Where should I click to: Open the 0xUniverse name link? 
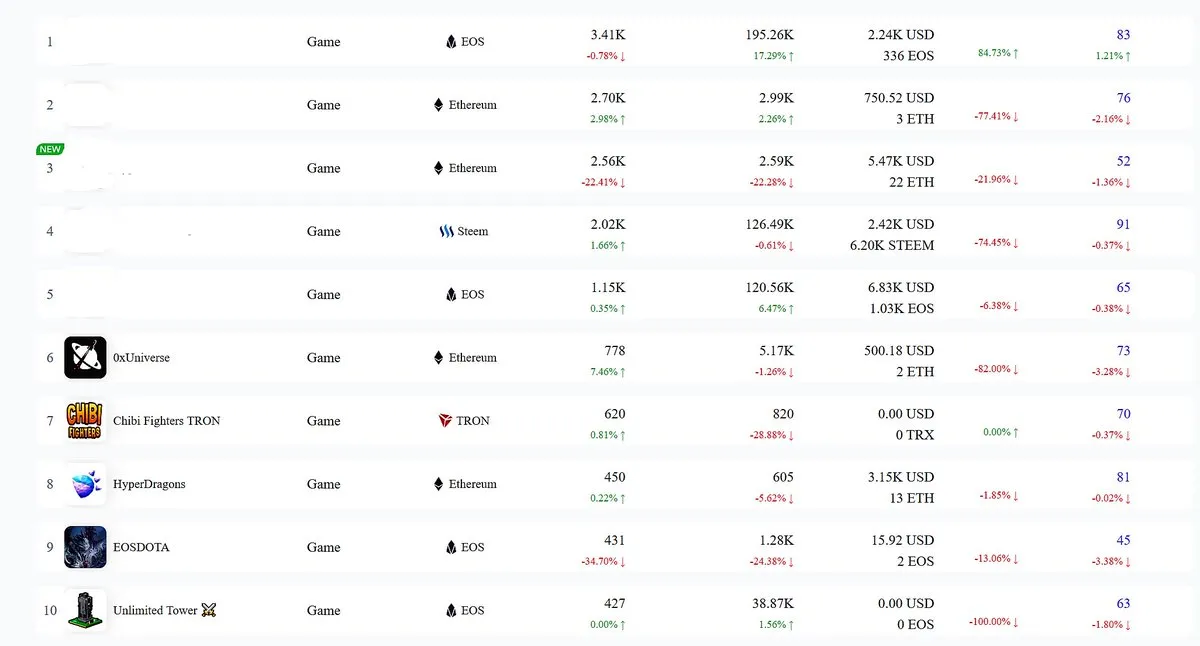coord(141,358)
